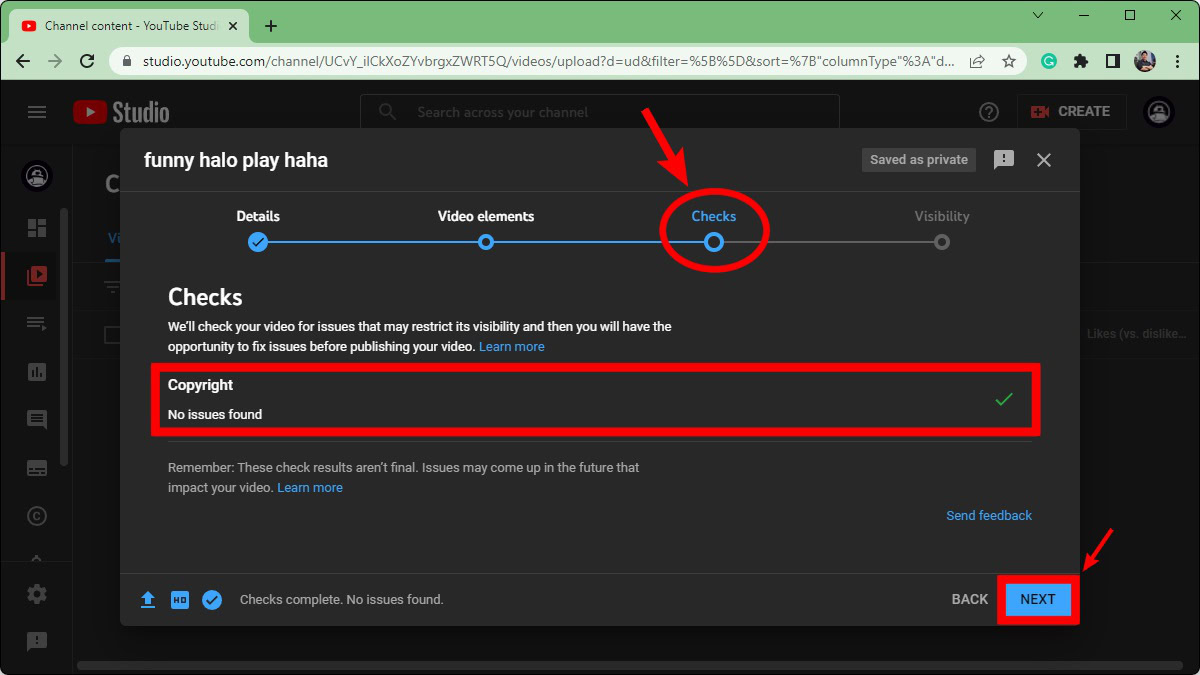1200x675 pixels.
Task: Open Copyright section in sidebar
Action: click(x=37, y=516)
